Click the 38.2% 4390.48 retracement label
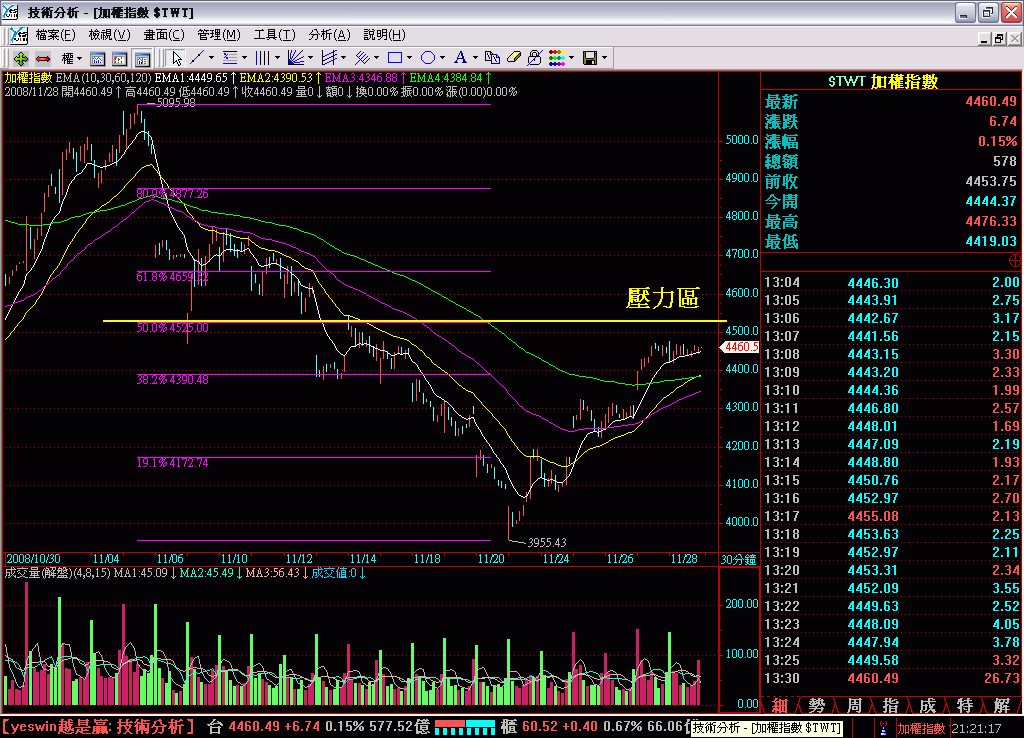This screenshot has height=738, width=1024. (172, 379)
